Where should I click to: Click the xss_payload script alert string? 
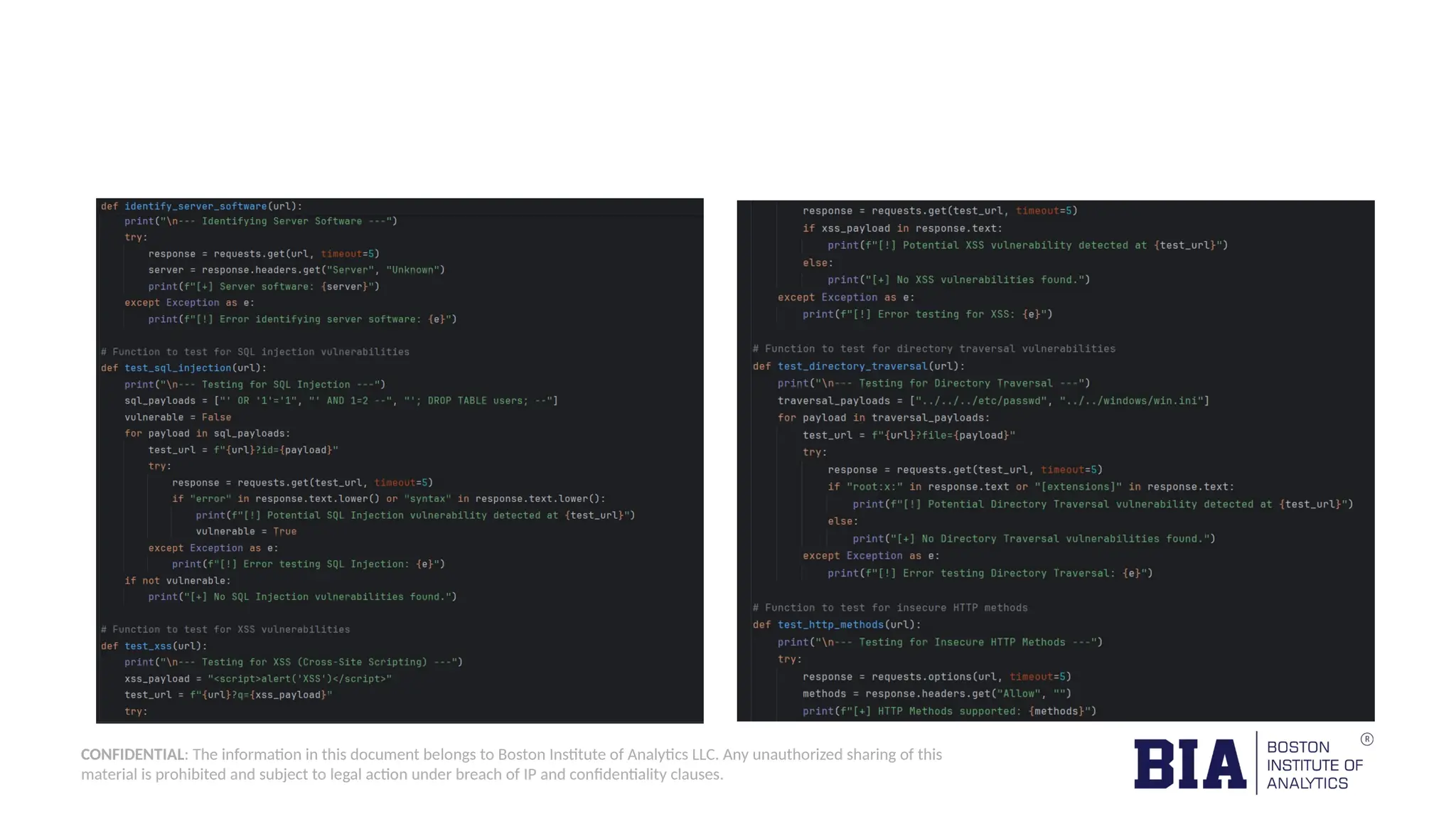(299, 679)
